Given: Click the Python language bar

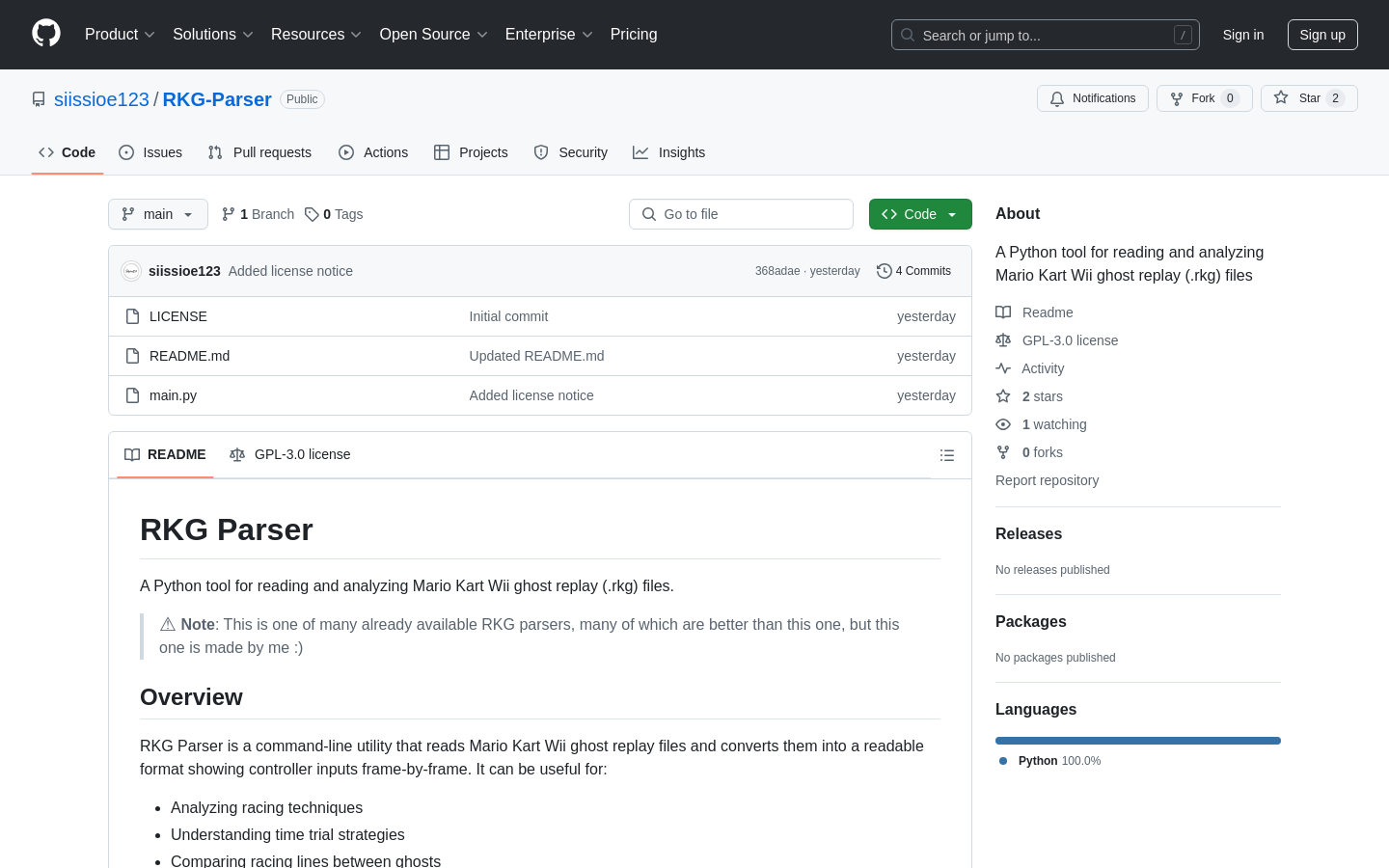Looking at the screenshot, I should click(1138, 741).
